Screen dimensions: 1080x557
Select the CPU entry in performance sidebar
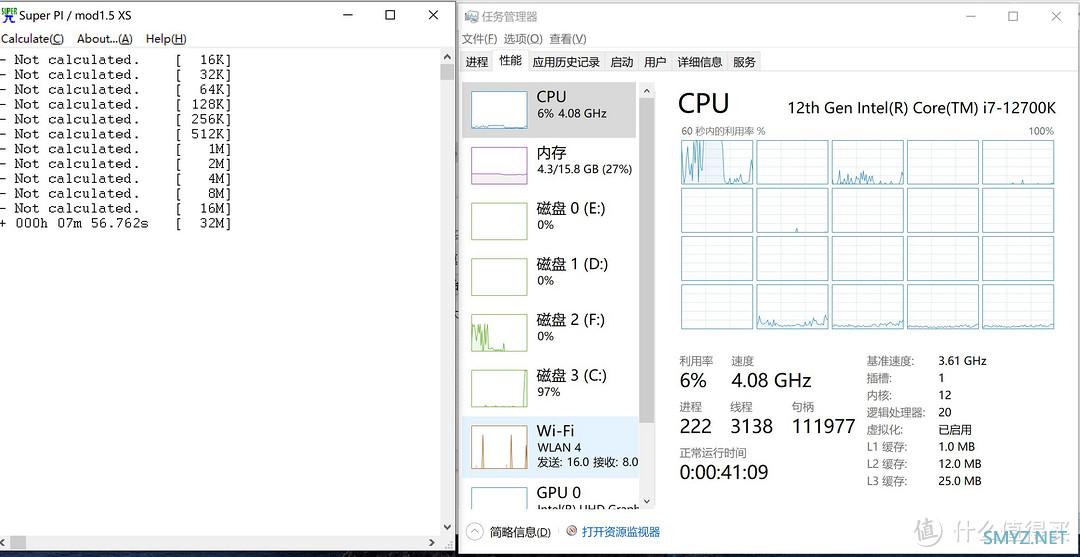point(549,110)
